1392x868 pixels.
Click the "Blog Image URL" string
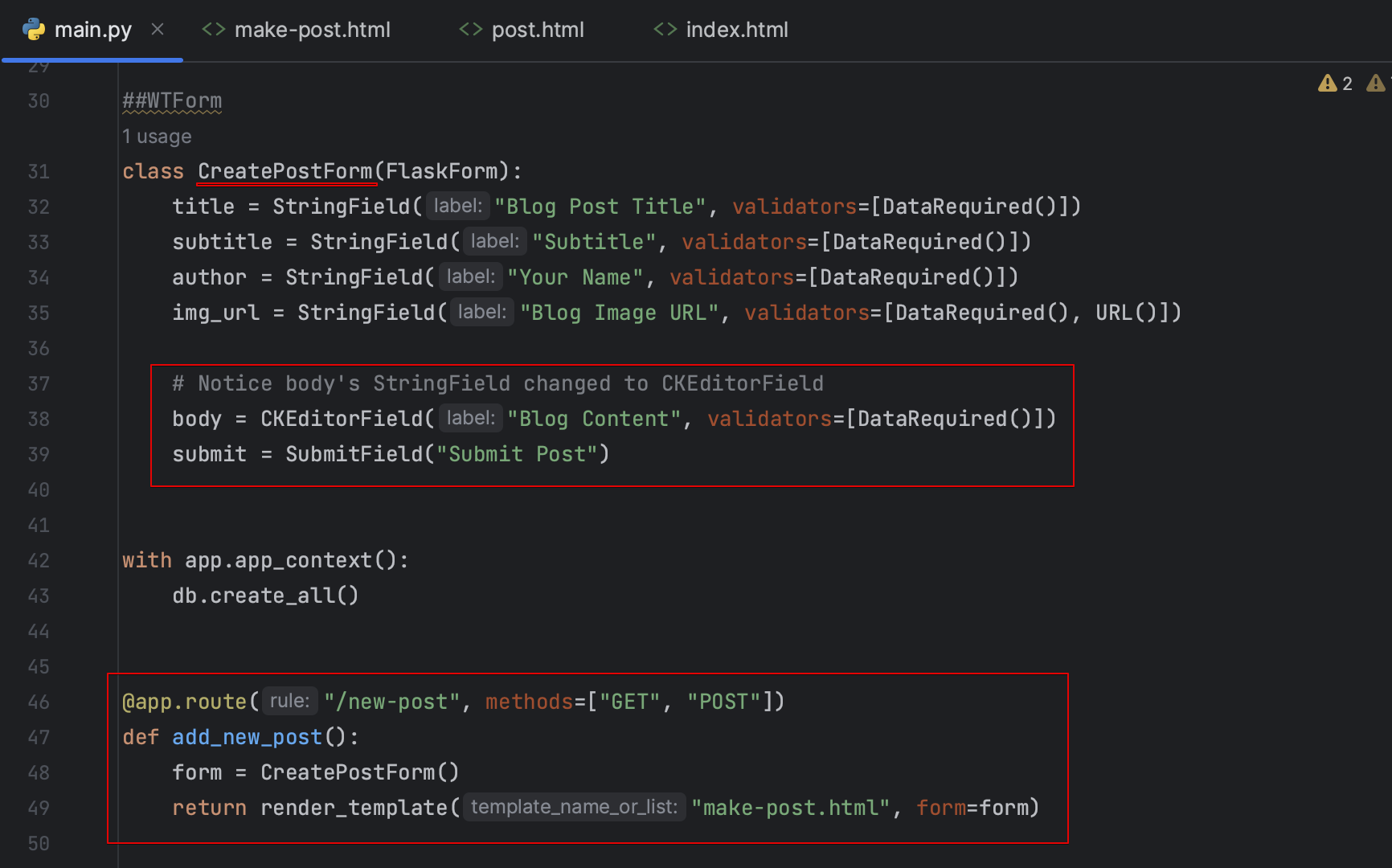pos(620,313)
